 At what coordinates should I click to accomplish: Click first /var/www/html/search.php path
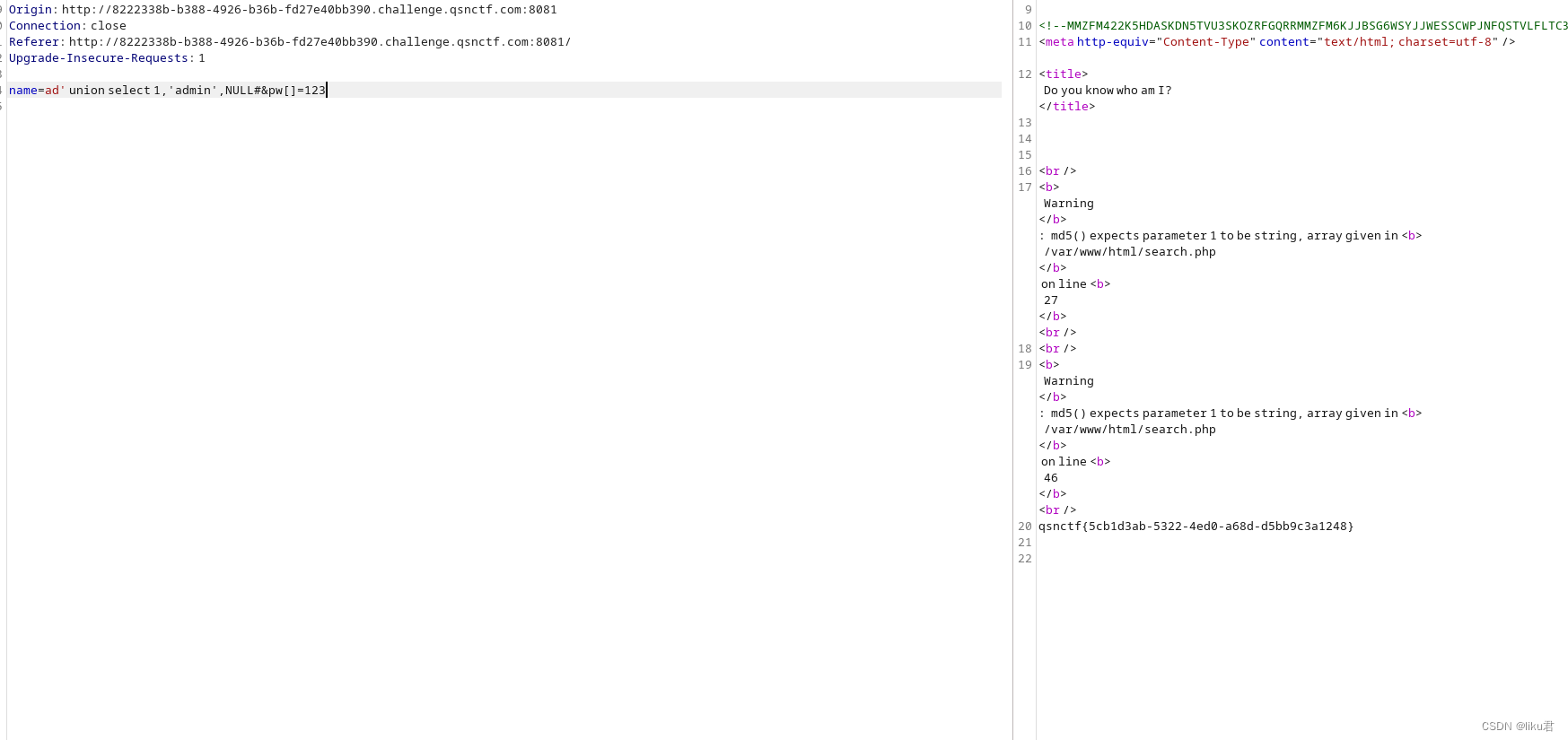(x=1130, y=252)
